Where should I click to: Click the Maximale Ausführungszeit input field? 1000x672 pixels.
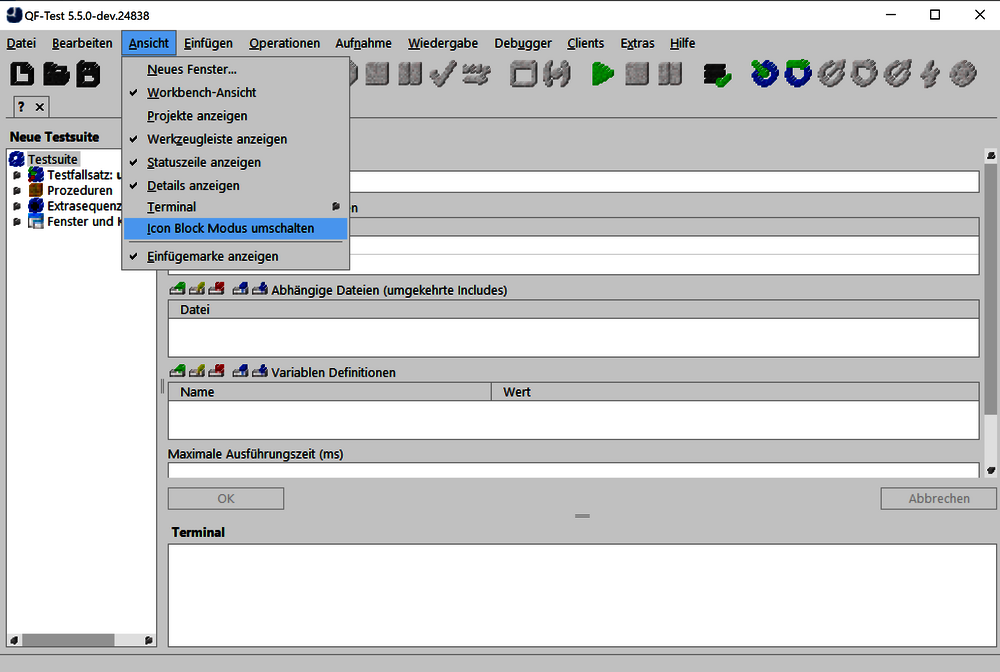572,470
